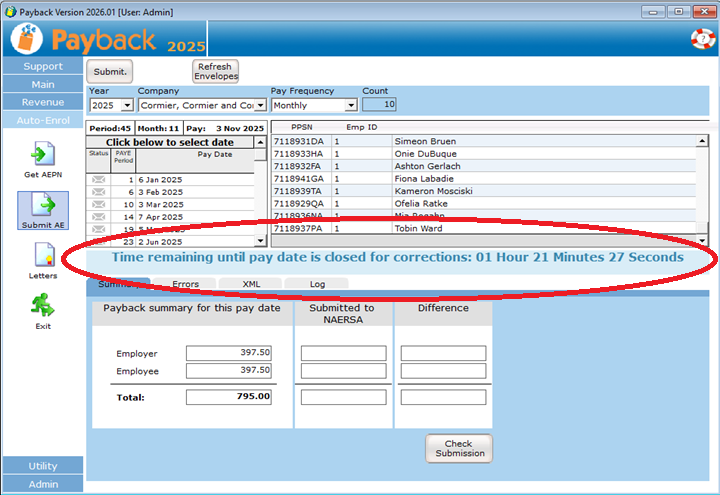Open the lifebuoy help icon
Screen dimensions: 720x495
(702, 39)
